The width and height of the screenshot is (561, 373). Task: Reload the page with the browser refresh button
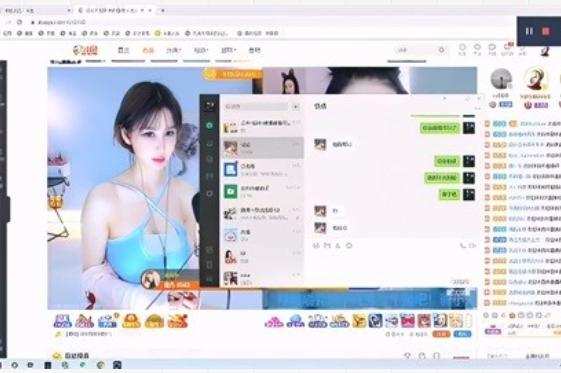pyautogui.click(x=20, y=22)
